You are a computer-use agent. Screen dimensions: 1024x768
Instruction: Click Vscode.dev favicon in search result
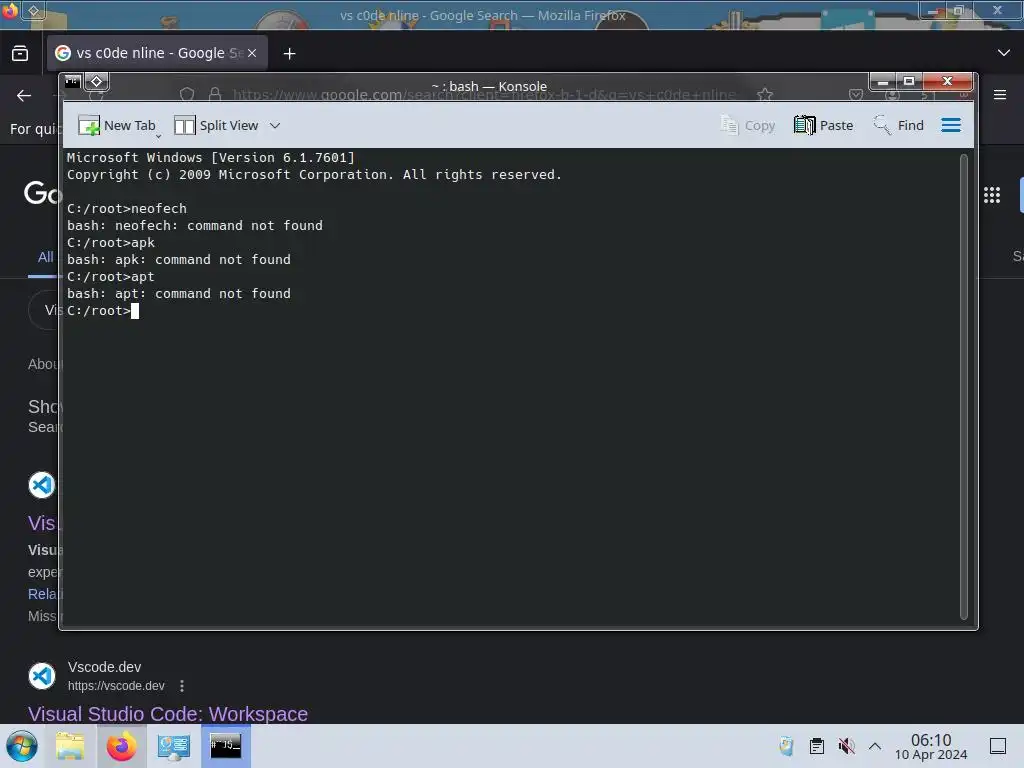(x=42, y=676)
